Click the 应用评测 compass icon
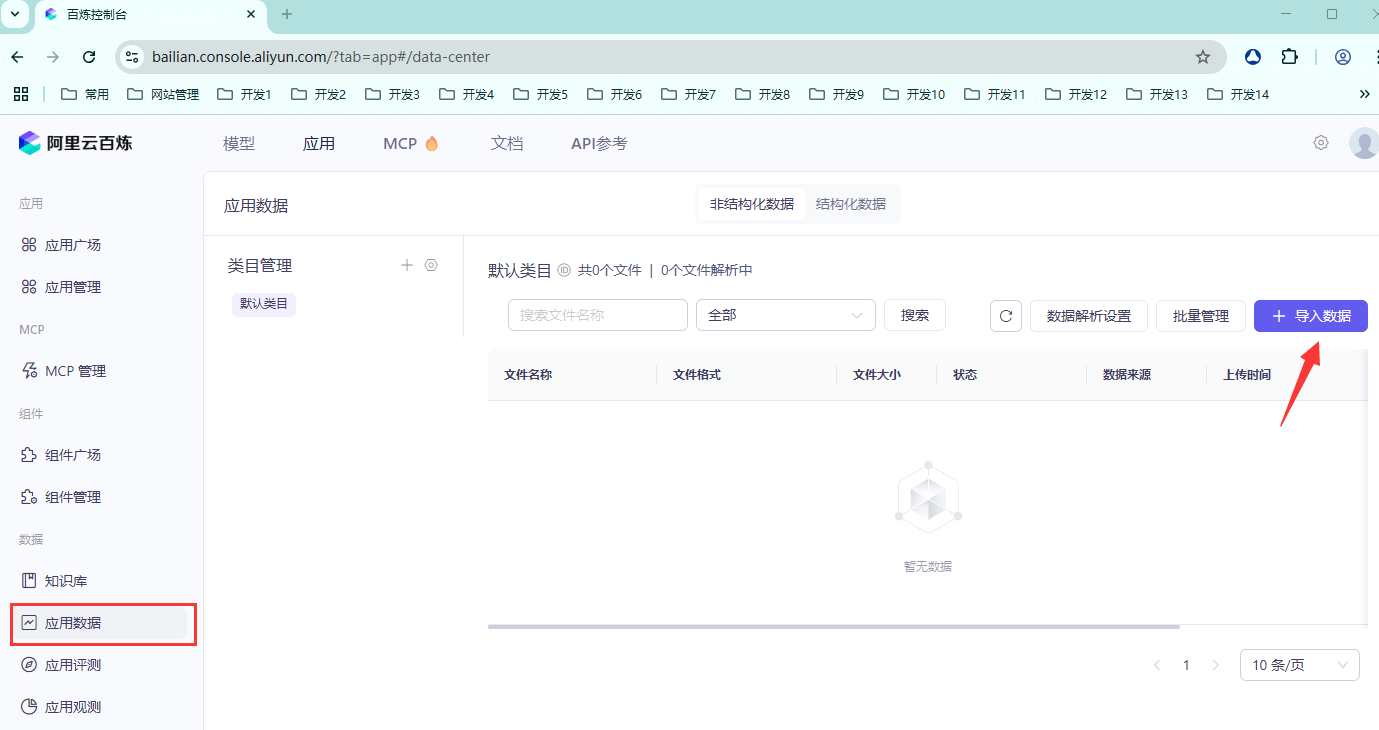The width and height of the screenshot is (1379, 730). coord(29,665)
